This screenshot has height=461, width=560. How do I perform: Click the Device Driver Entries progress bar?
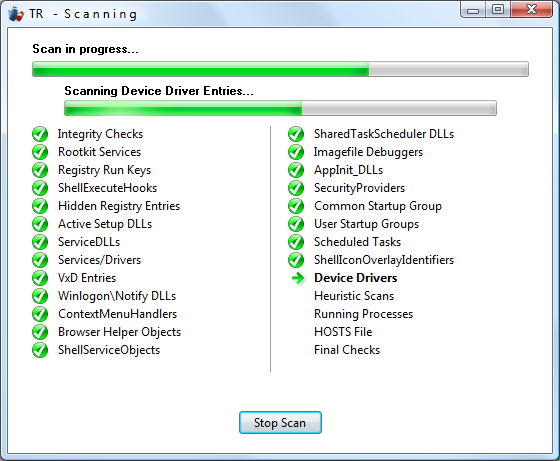coord(280,108)
